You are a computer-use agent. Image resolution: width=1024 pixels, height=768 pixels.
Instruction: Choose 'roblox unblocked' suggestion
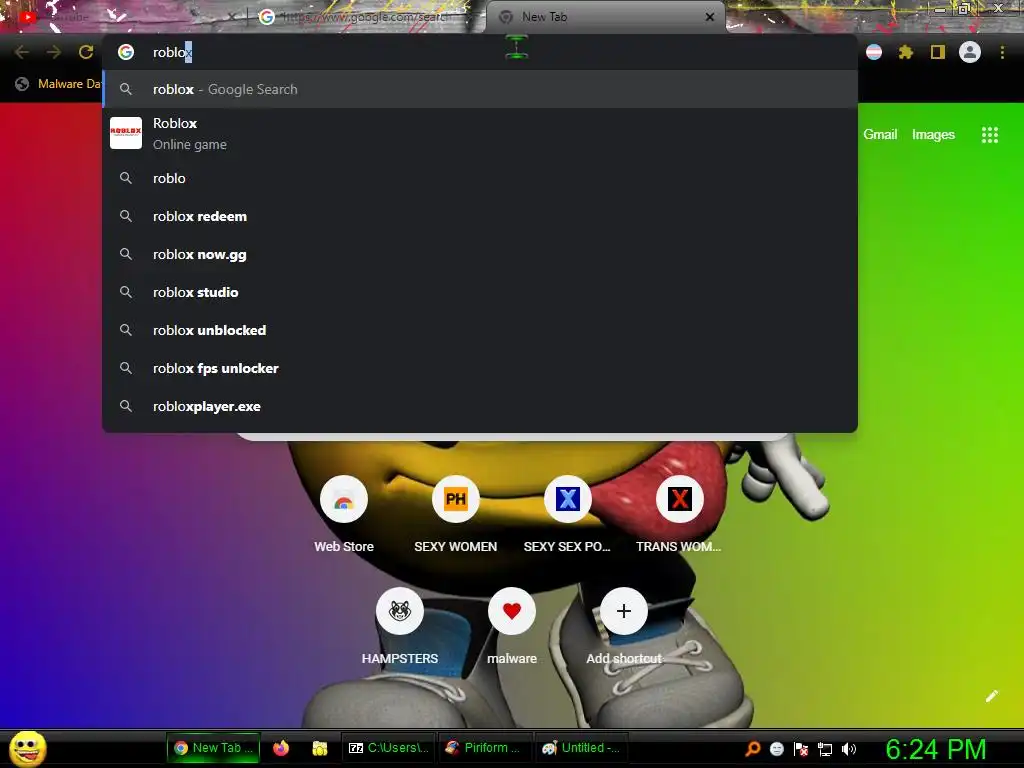pos(480,330)
